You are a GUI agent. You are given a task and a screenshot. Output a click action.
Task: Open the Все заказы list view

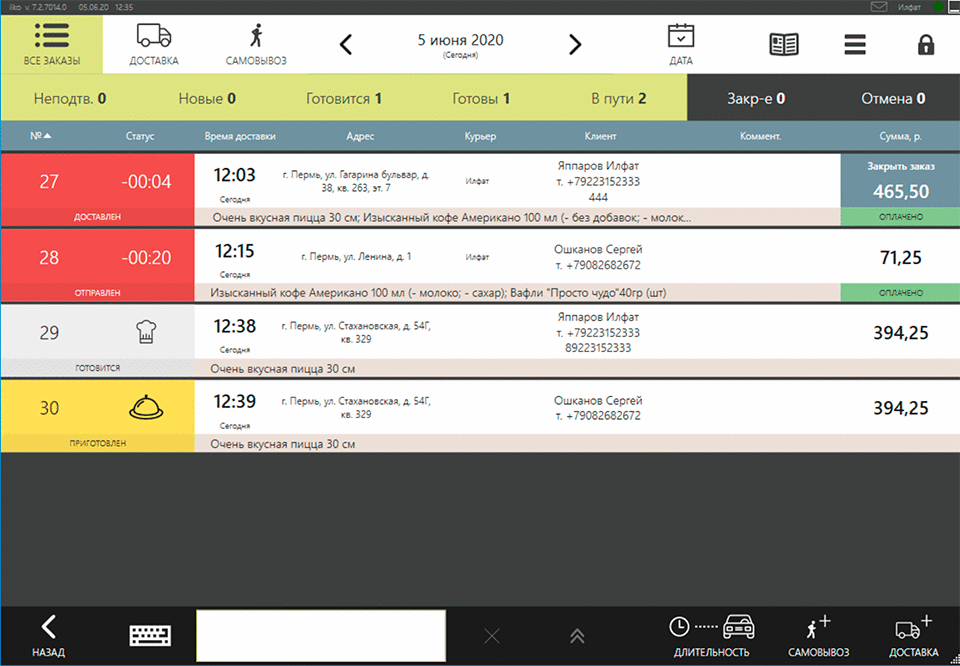pos(50,45)
